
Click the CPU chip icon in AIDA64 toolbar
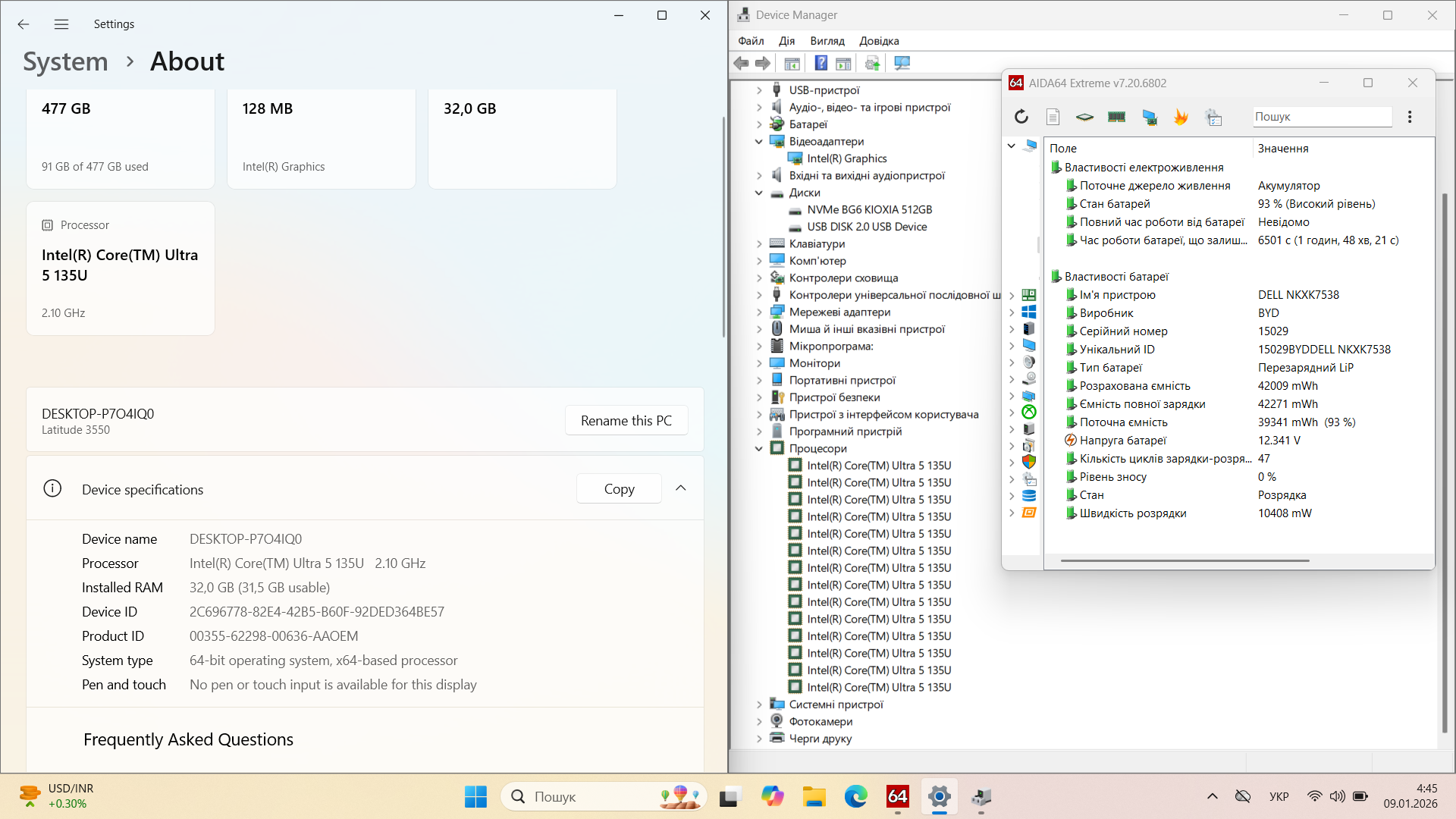(x=1084, y=117)
